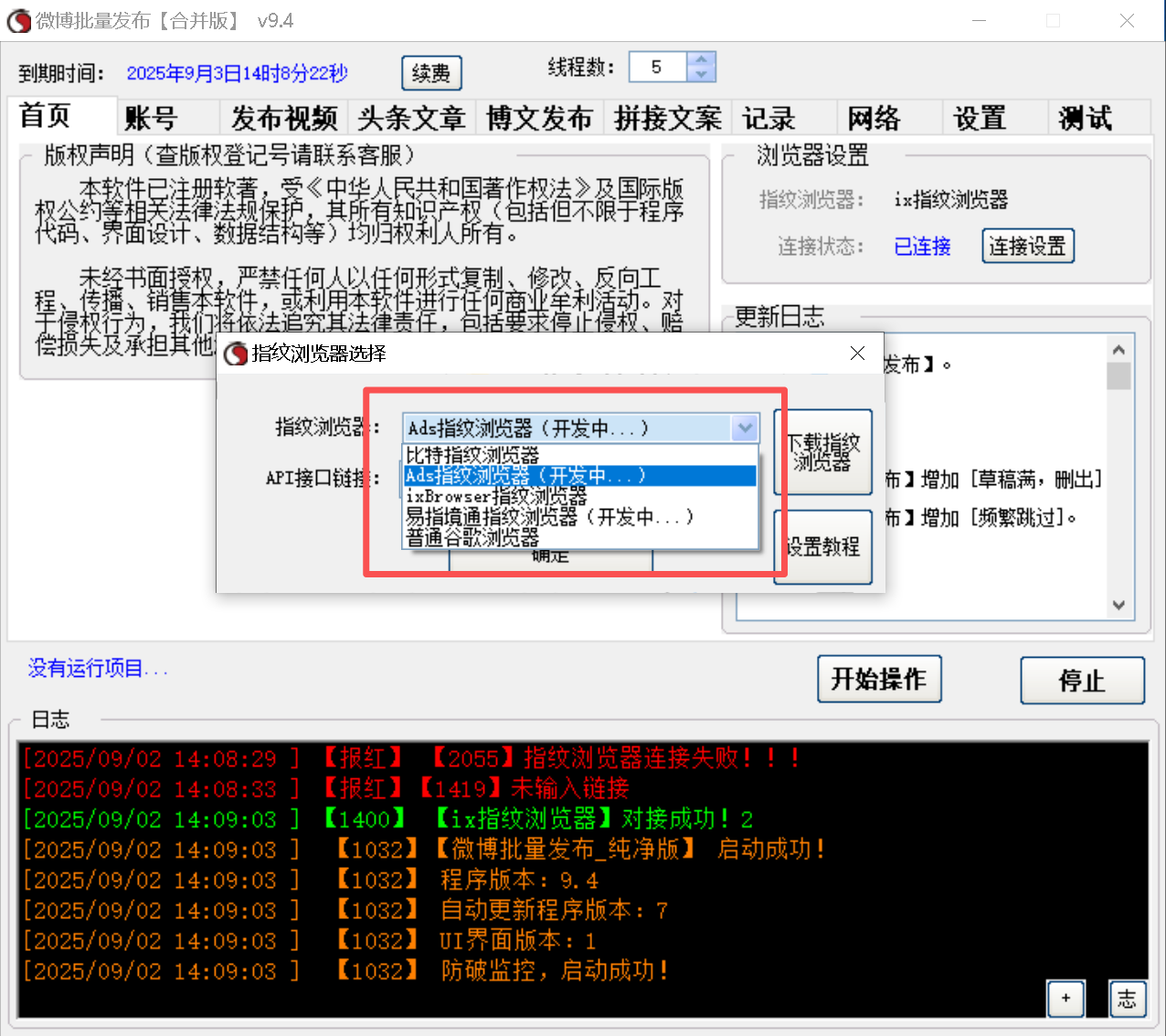Open the 指纹浏览器 selection dropdown
Screen dimensions: 1166x1036
(x=745, y=428)
